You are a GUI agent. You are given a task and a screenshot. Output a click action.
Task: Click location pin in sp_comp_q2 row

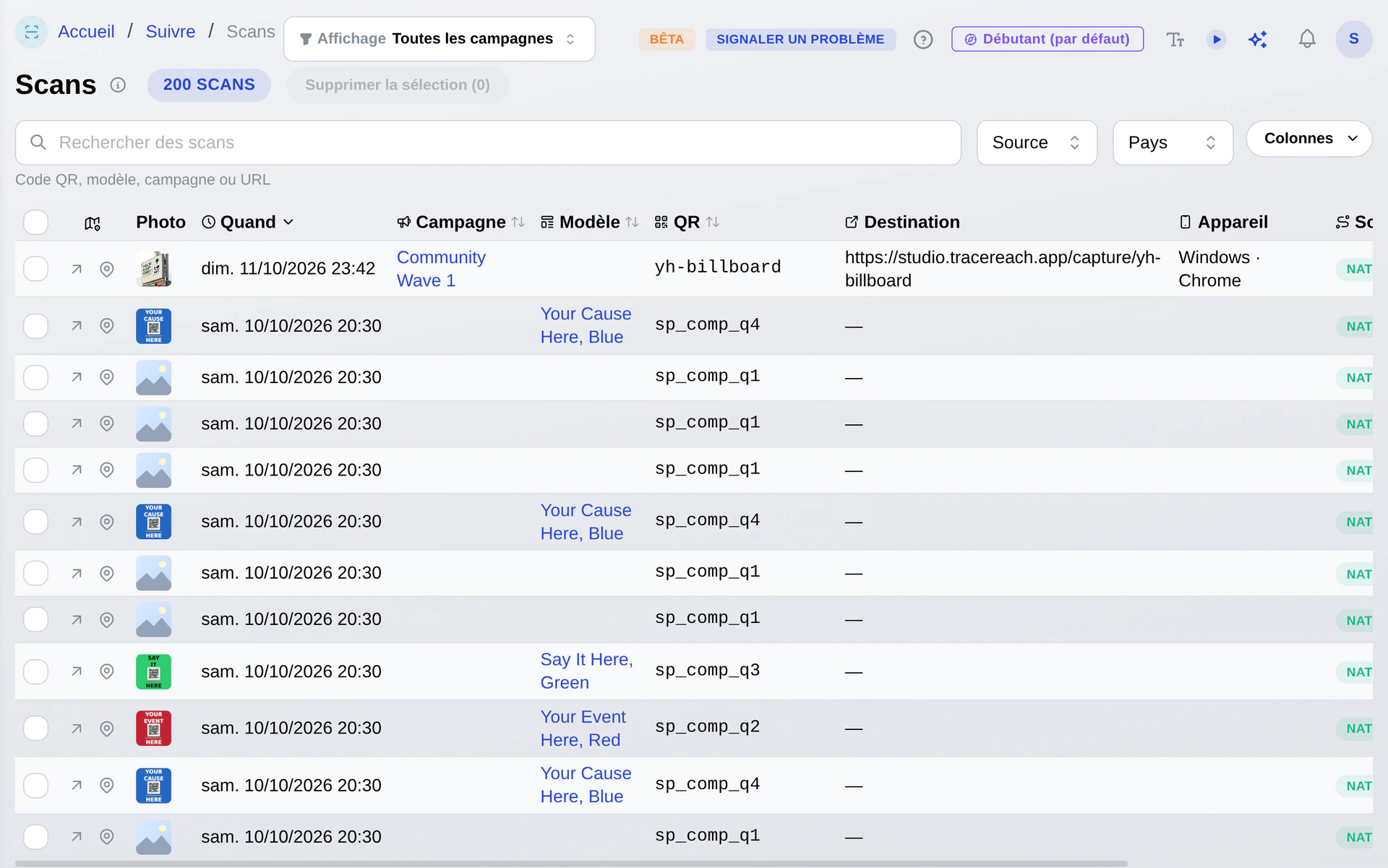[107, 729]
